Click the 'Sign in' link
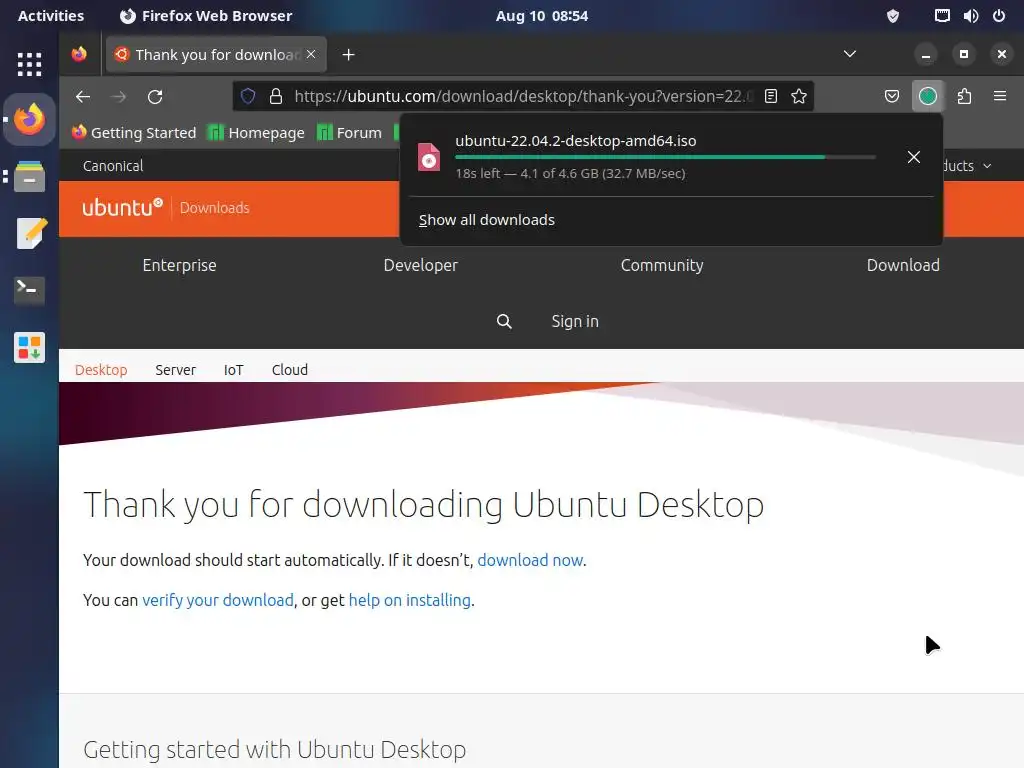1024x768 pixels. point(575,321)
